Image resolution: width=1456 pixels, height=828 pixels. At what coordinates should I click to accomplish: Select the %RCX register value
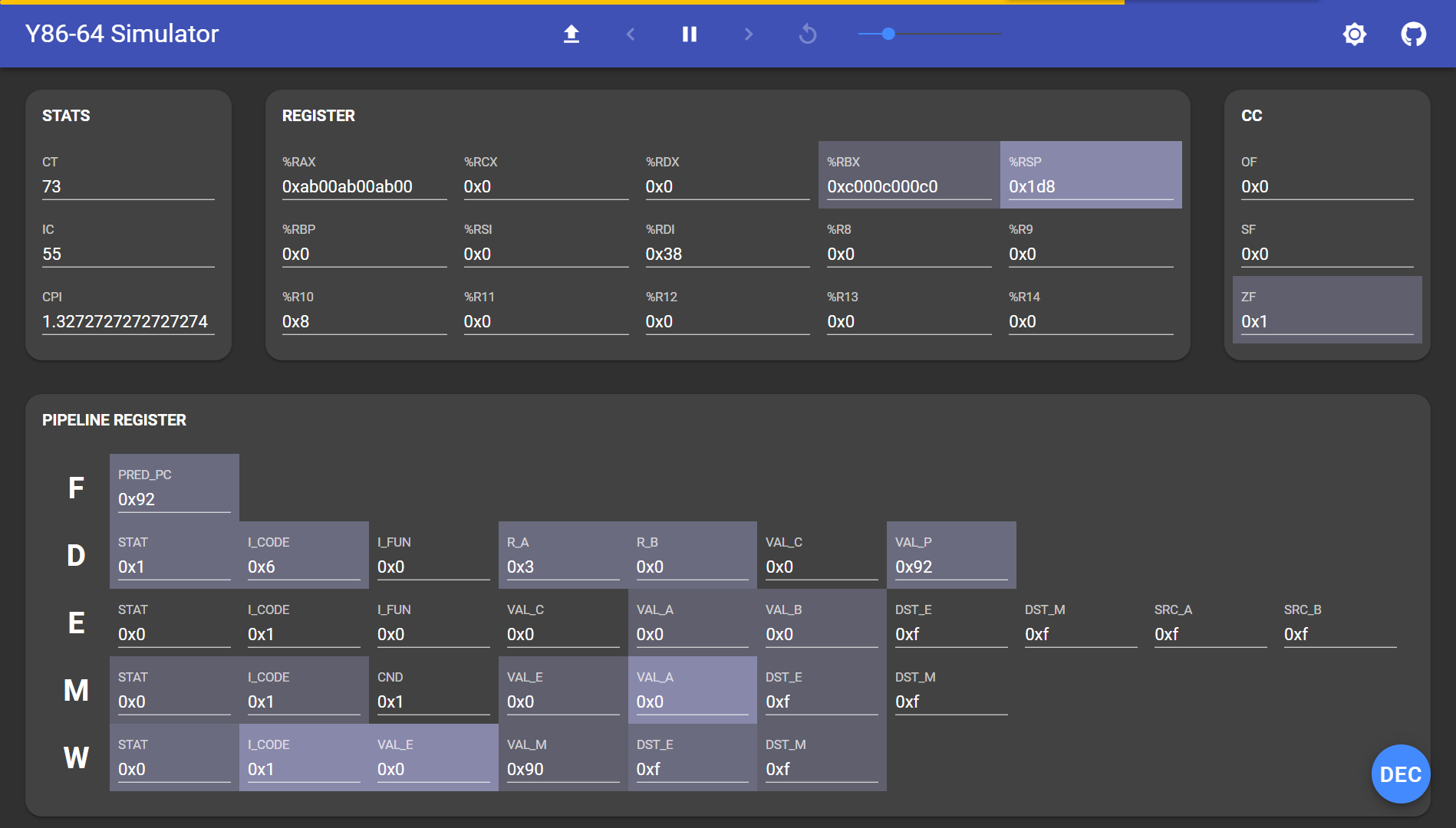pyautogui.click(x=546, y=187)
